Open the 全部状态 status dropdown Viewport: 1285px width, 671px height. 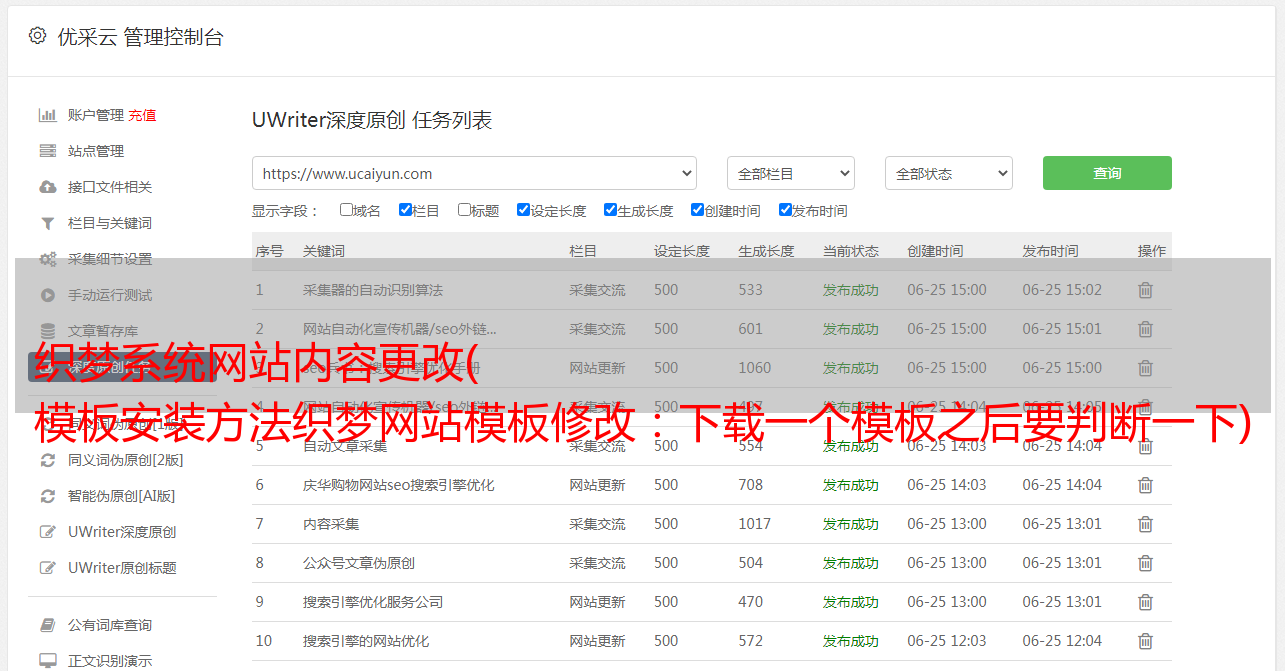(x=949, y=173)
